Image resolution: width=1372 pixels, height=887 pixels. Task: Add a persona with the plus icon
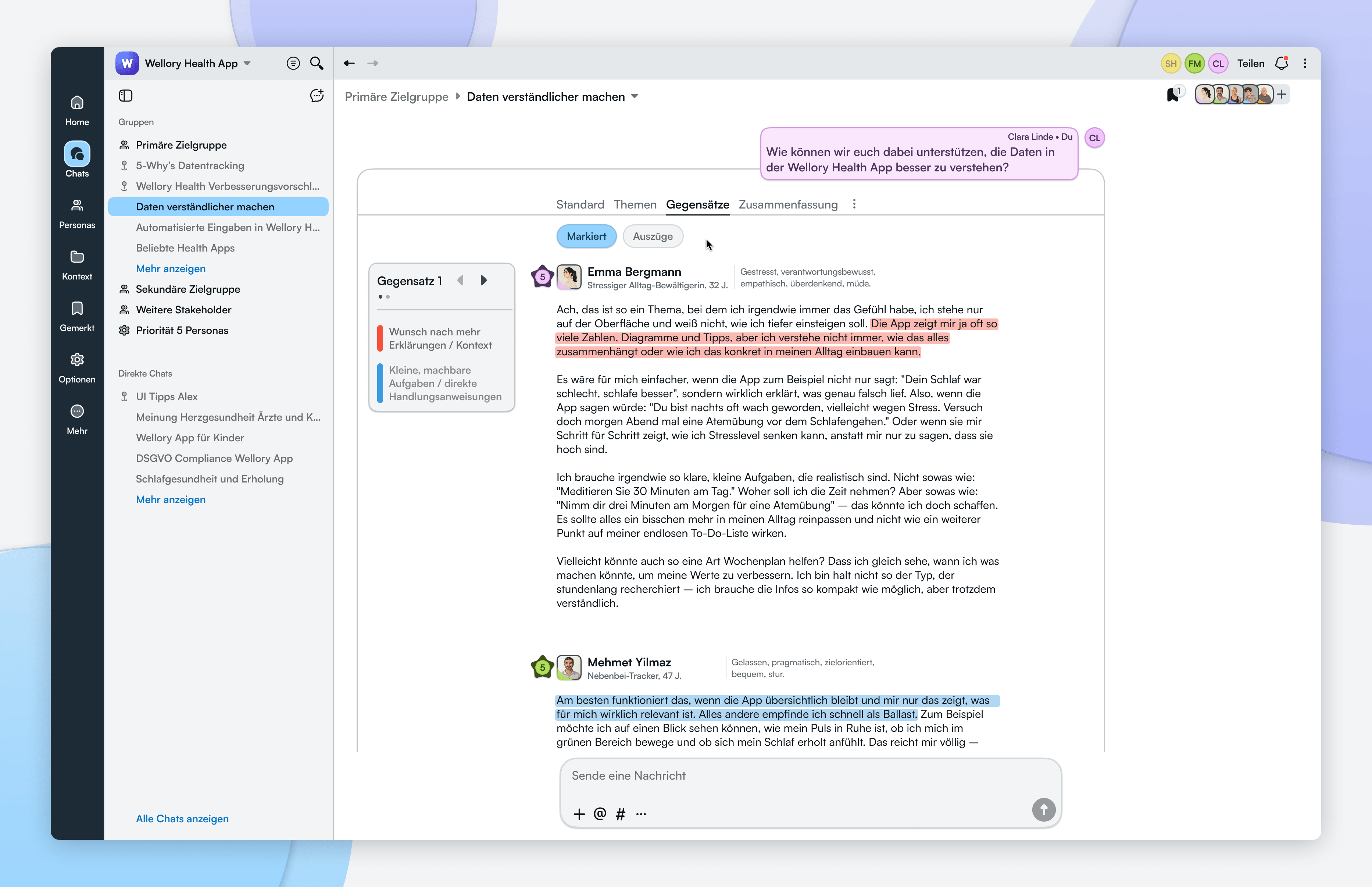1282,94
